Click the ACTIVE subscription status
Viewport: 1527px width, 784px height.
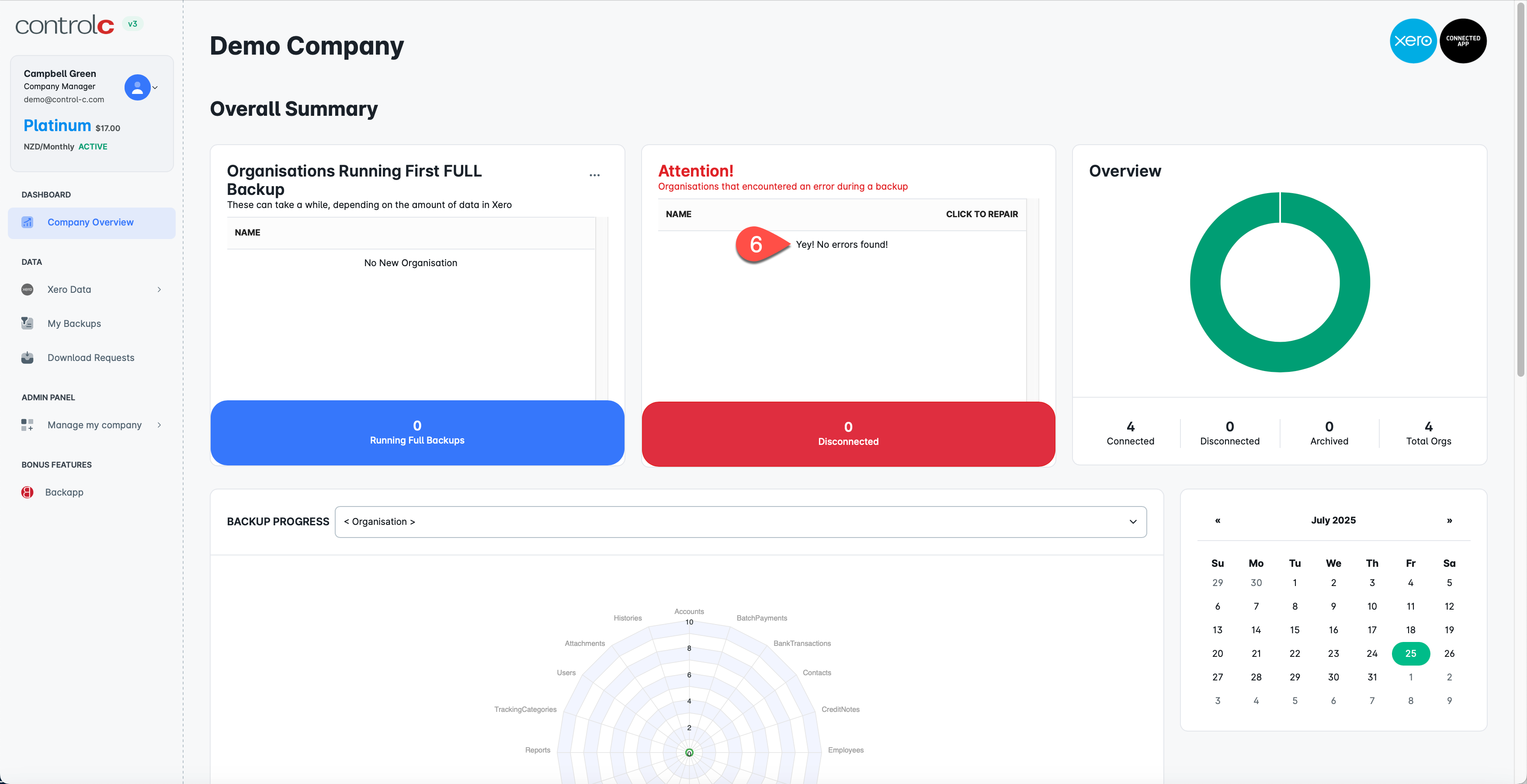[93, 147]
